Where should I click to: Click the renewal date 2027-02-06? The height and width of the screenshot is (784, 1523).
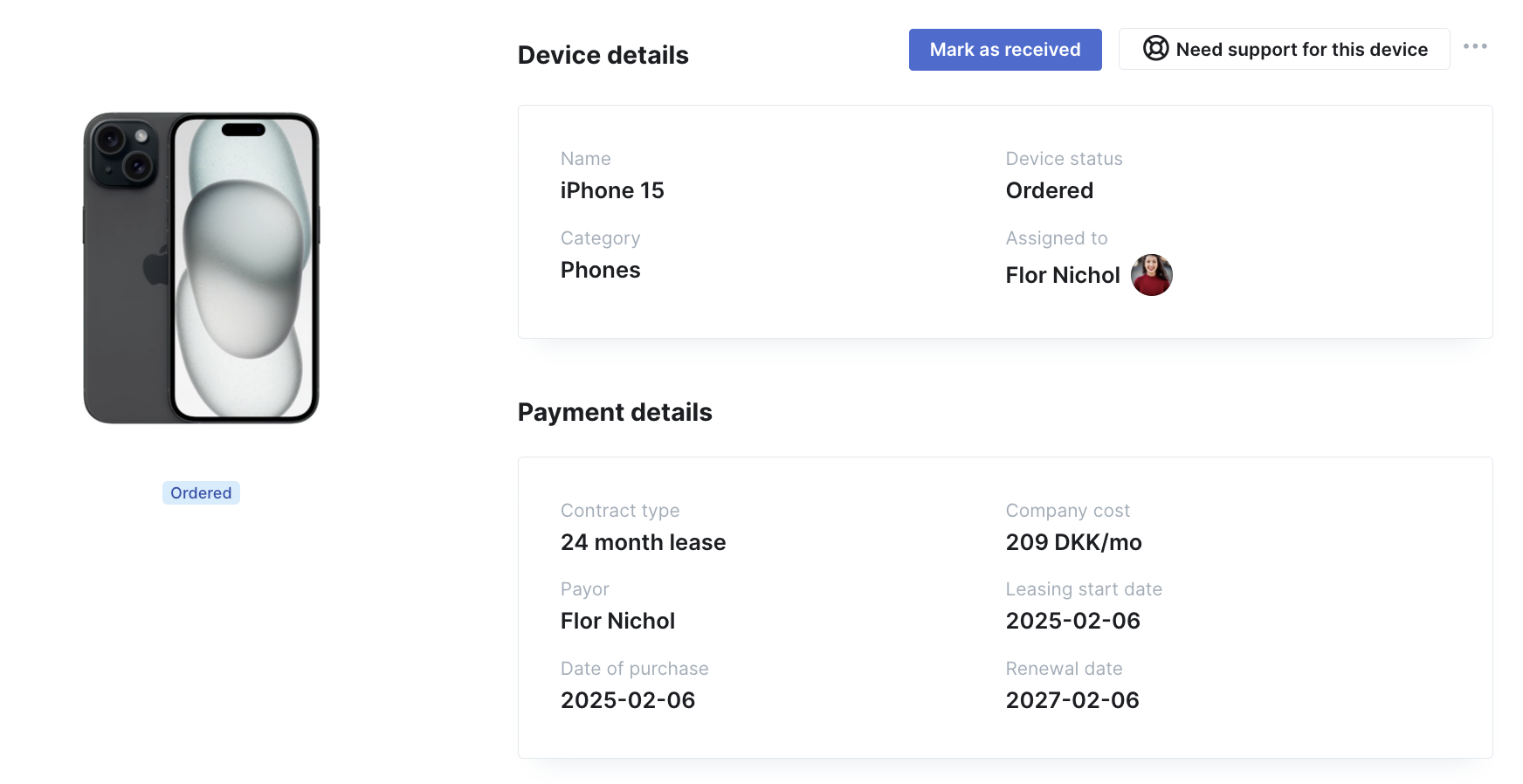tap(1072, 700)
